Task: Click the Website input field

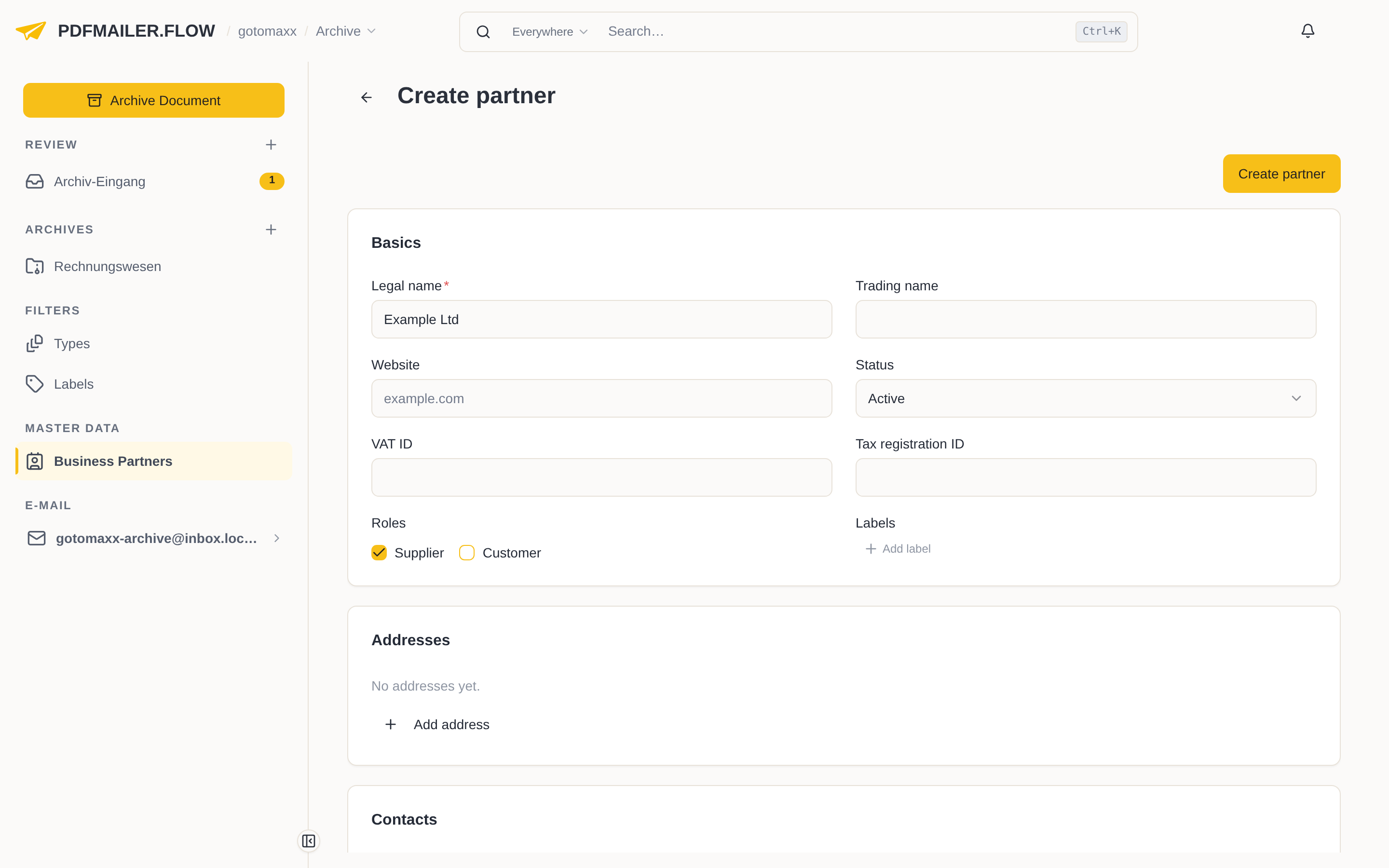Action: [601, 398]
